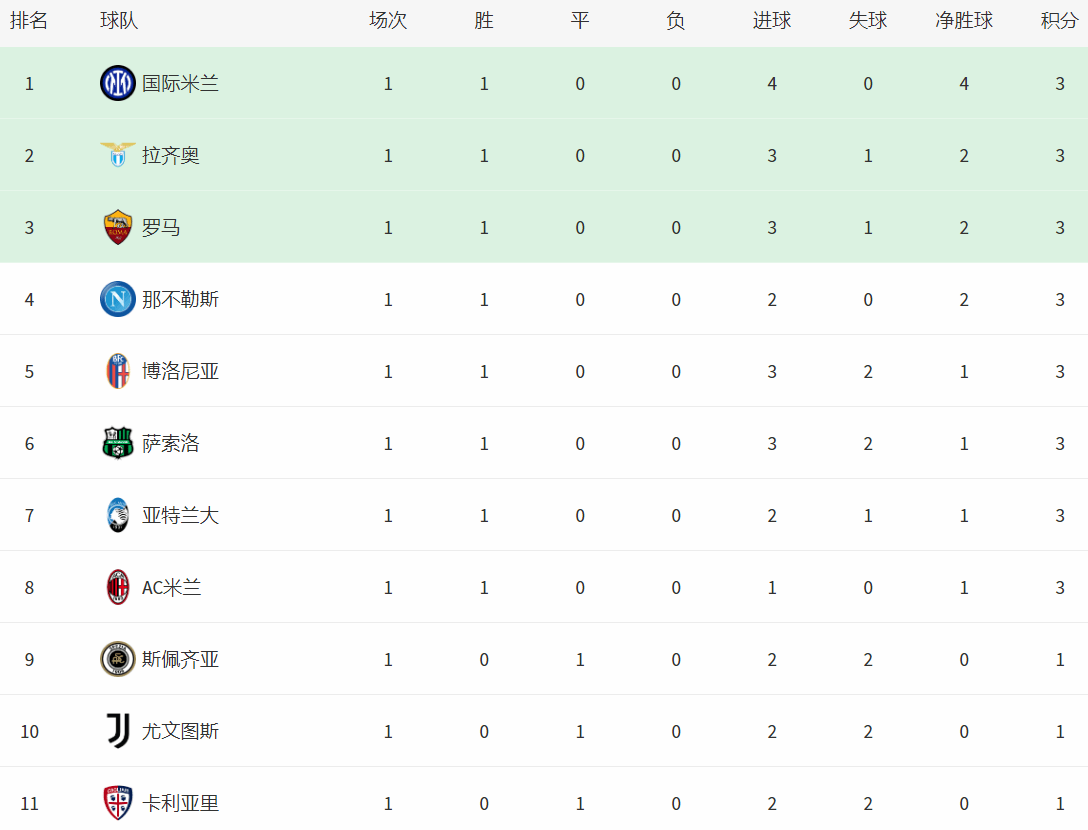Image resolution: width=1088 pixels, height=830 pixels.
Task: Open the 国际米兰 team name link
Action: 180,84
